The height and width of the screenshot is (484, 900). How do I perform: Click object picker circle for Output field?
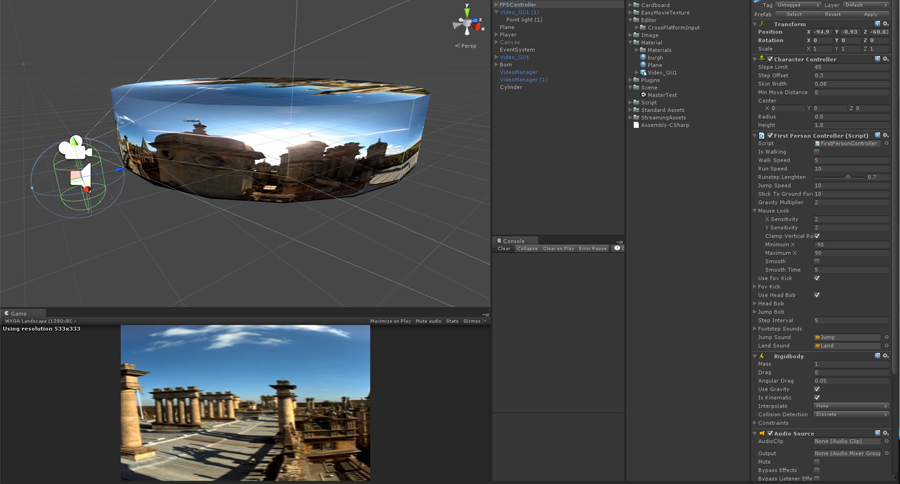pos(886,453)
